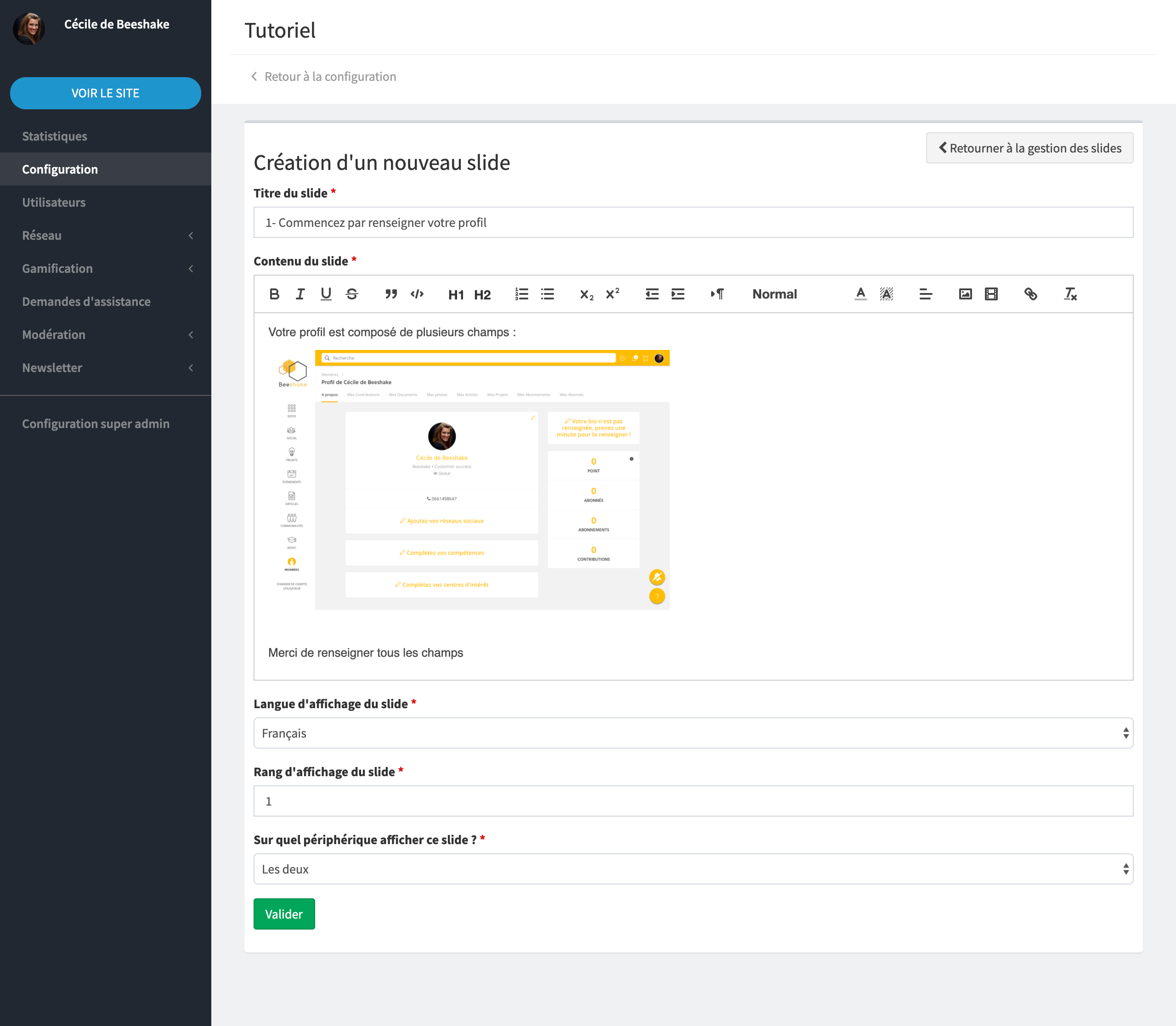Image resolution: width=1176 pixels, height=1026 pixels.
Task: Open the text color picker
Action: pos(860,294)
